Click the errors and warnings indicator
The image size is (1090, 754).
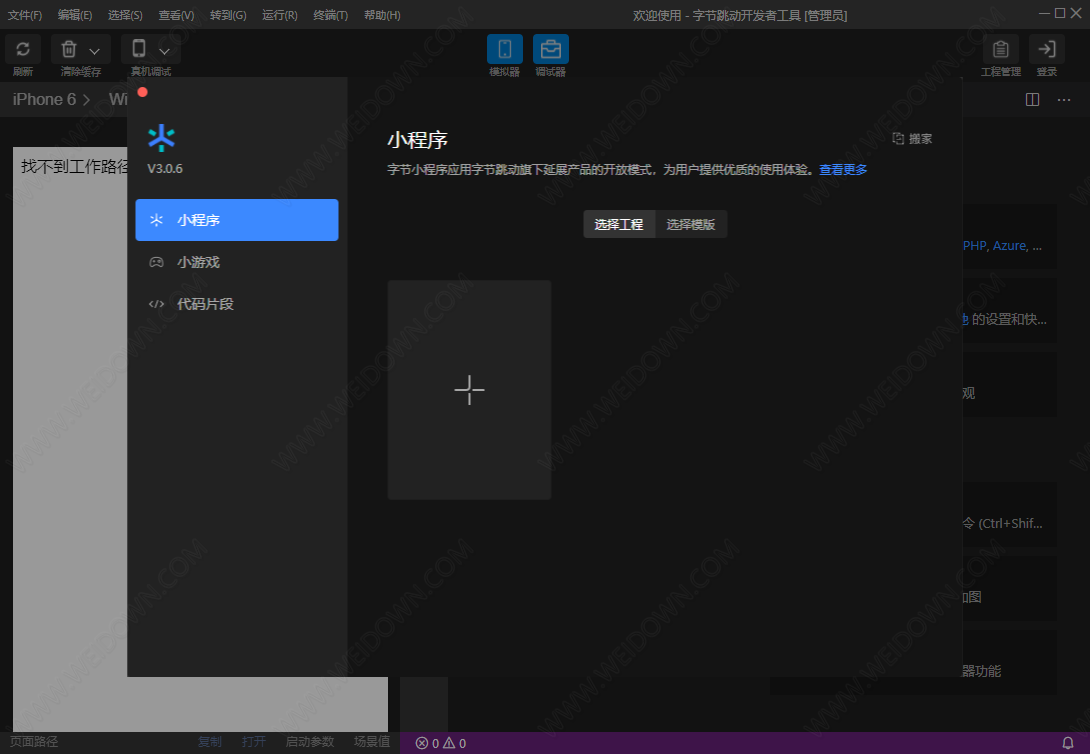[441, 743]
